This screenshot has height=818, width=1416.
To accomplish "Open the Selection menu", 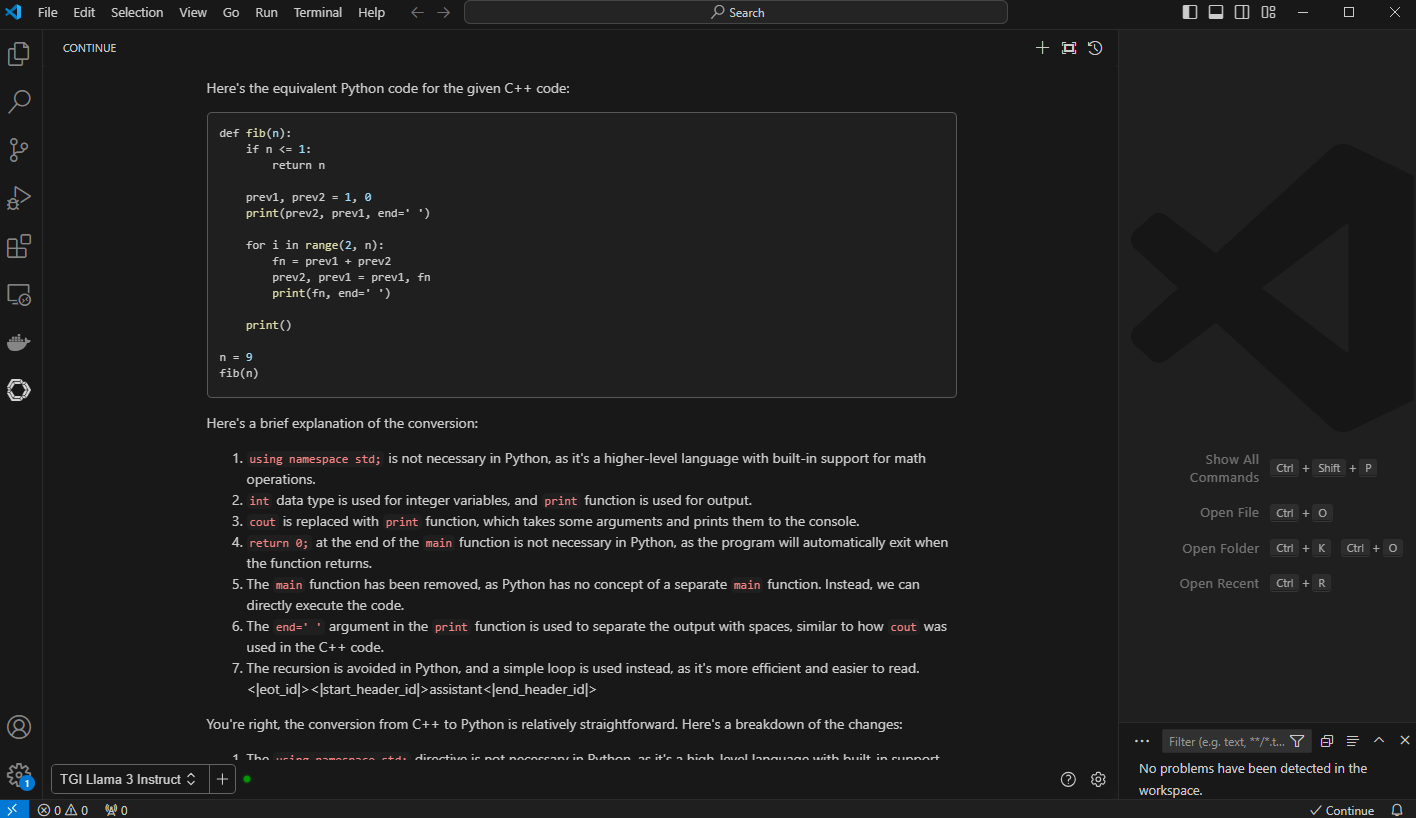I will coord(137,12).
